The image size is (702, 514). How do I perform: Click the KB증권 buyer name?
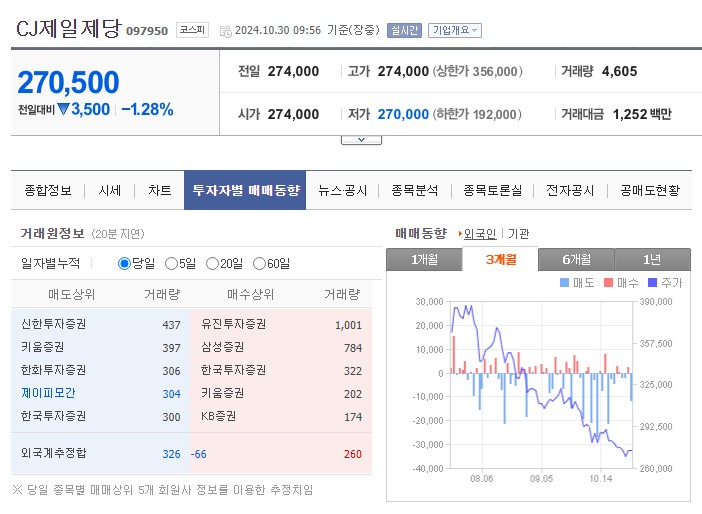pyautogui.click(x=218, y=416)
